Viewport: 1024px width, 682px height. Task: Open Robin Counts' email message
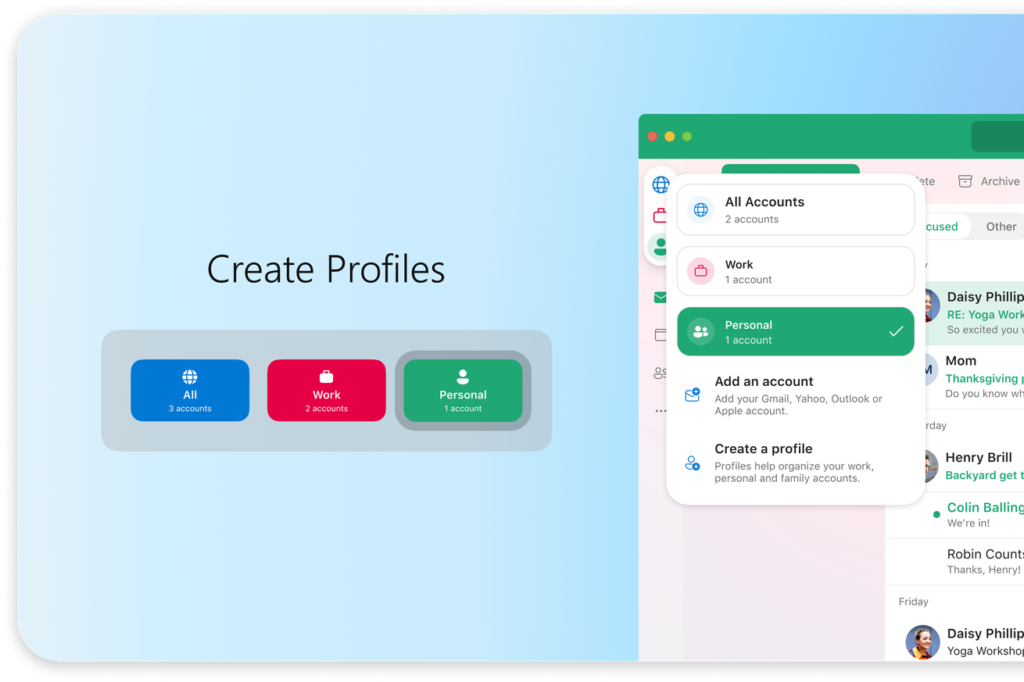coord(980,561)
